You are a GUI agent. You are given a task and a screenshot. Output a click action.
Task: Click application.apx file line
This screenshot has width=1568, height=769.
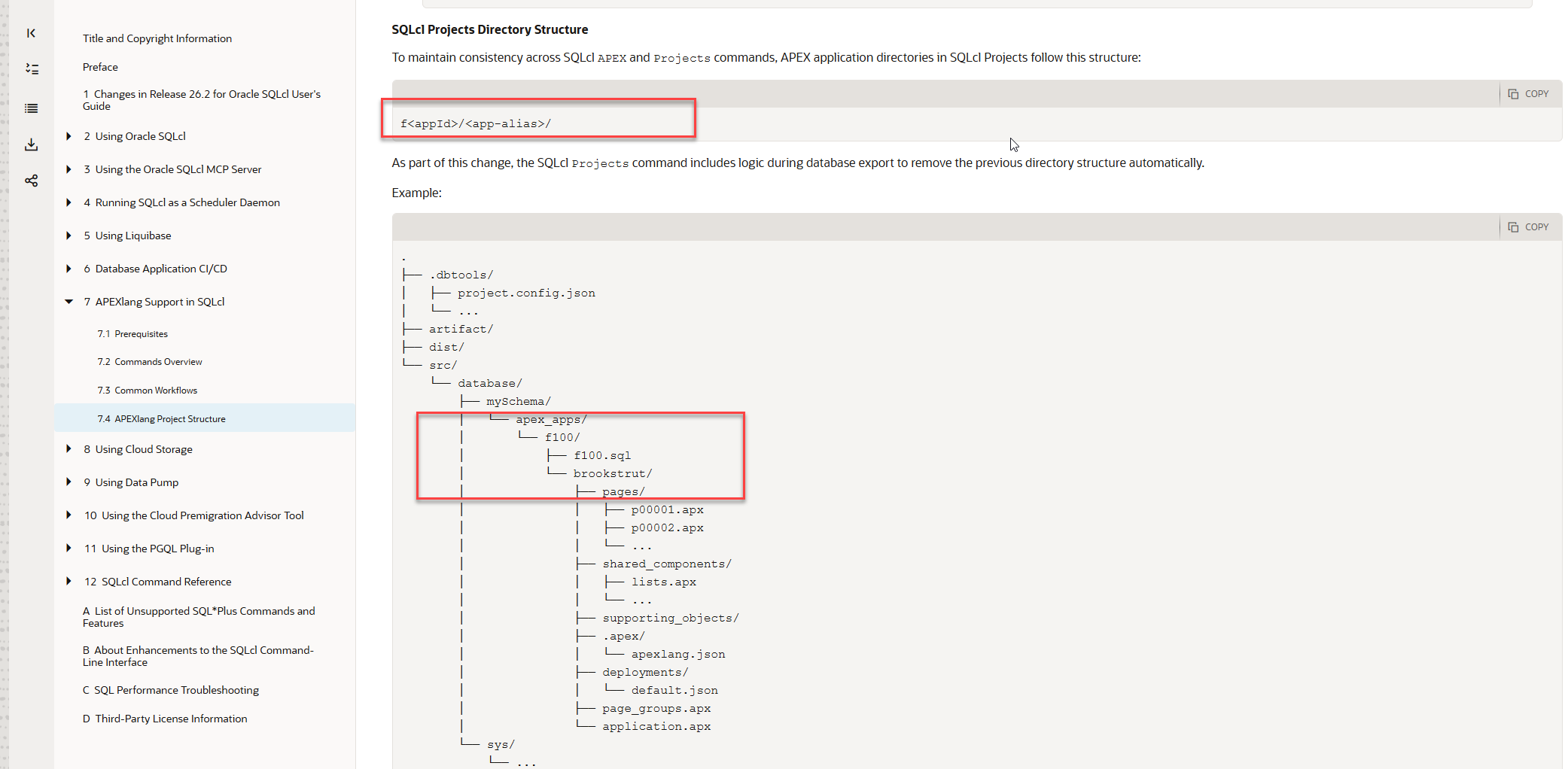tap(656, 726)
